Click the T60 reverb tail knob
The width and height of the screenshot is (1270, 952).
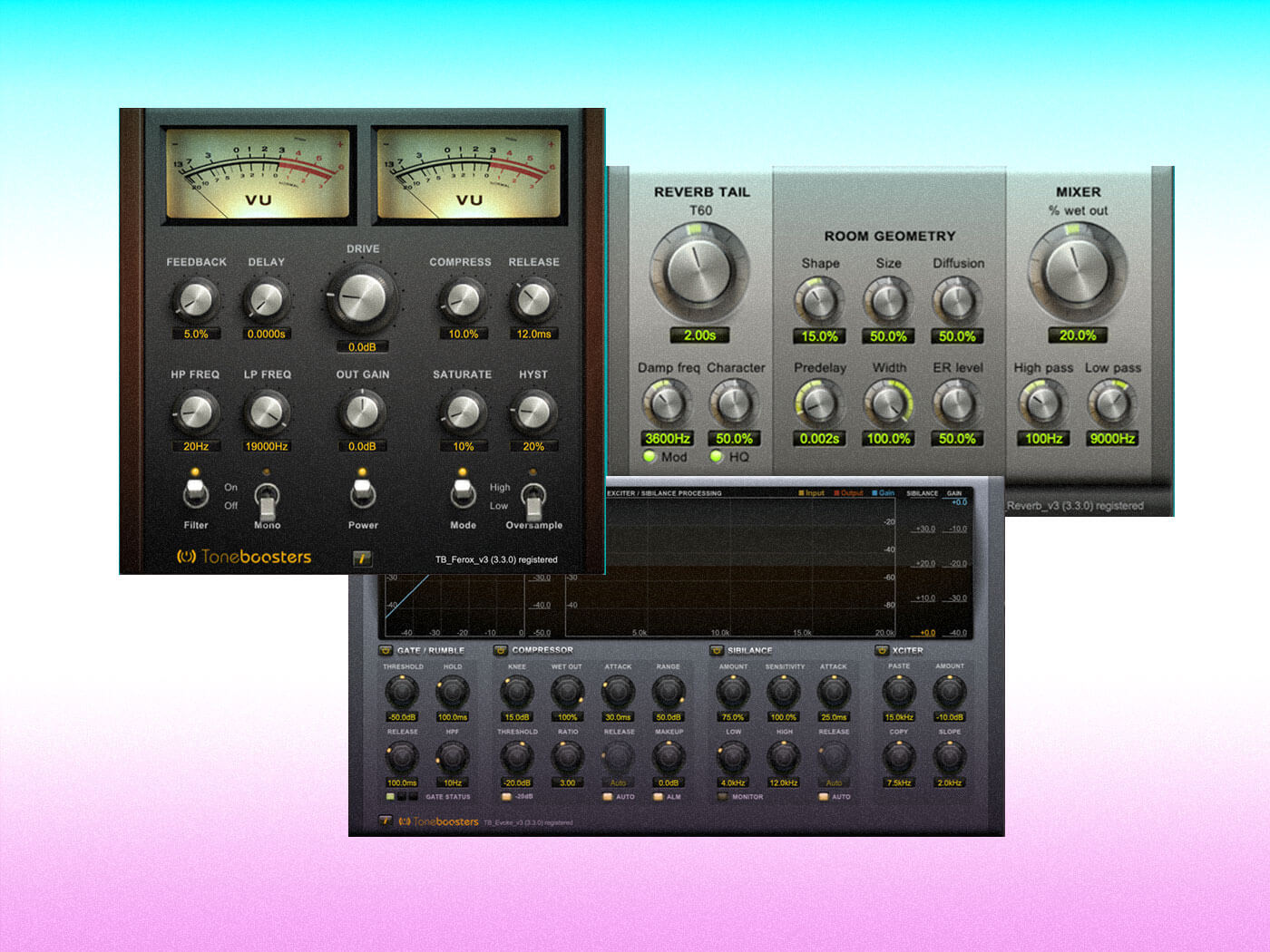(699, 271)
